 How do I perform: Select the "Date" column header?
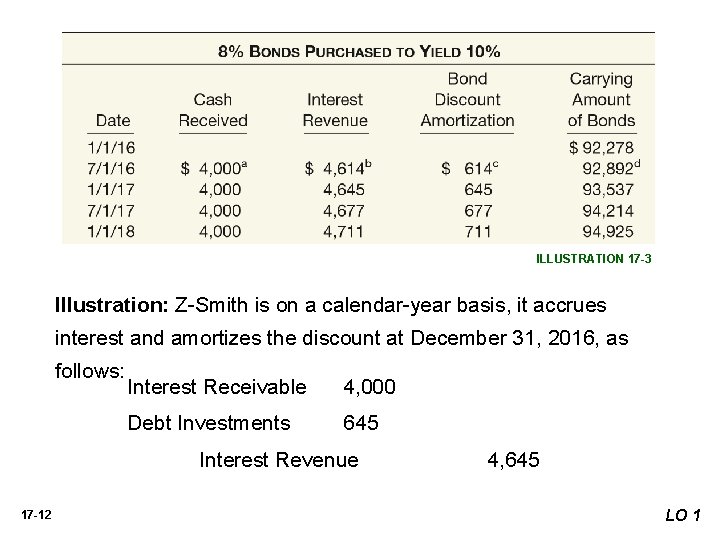(x=113, y=120)
